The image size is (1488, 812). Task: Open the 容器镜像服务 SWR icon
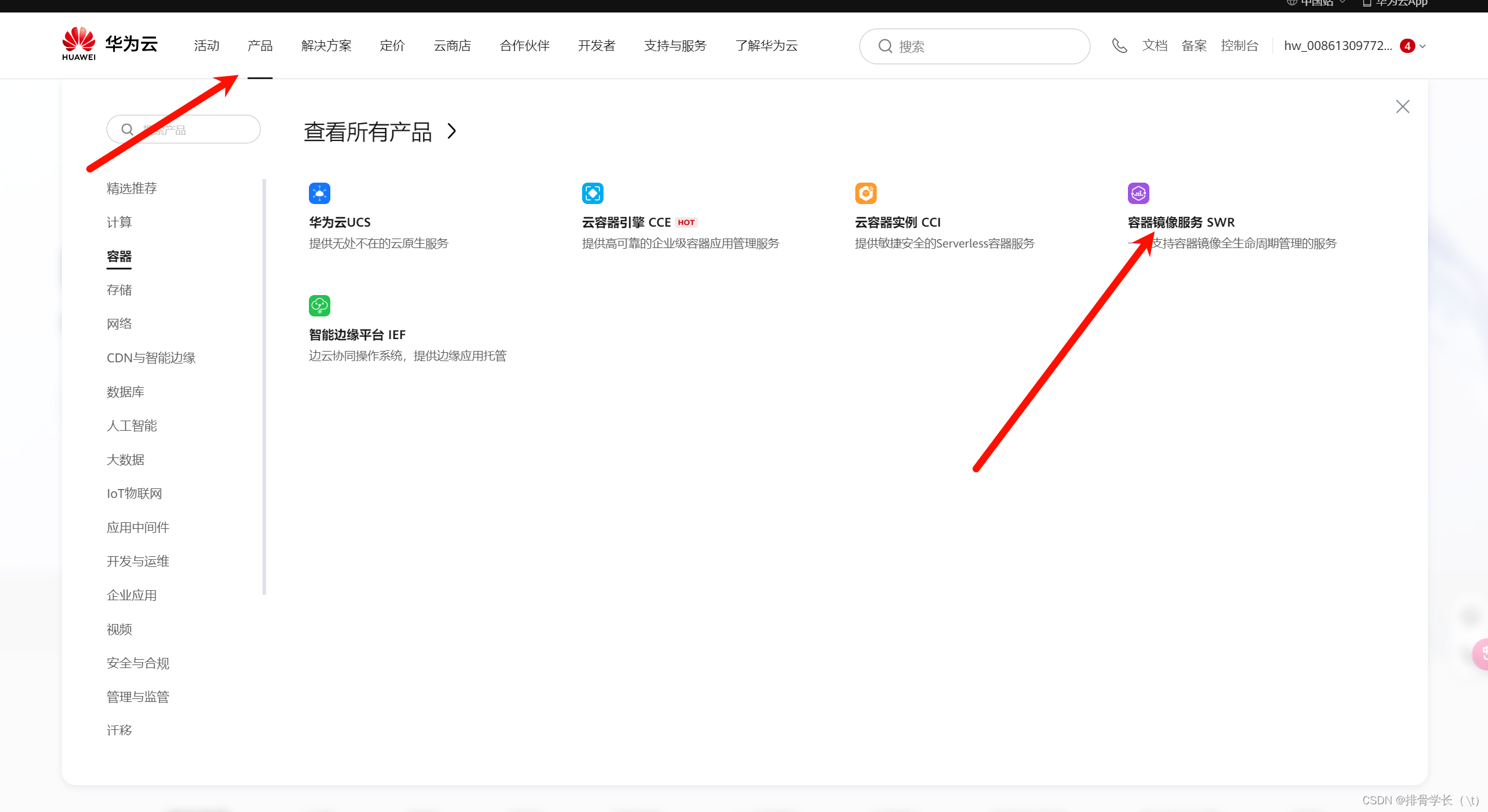click(x=1139, y=193)
